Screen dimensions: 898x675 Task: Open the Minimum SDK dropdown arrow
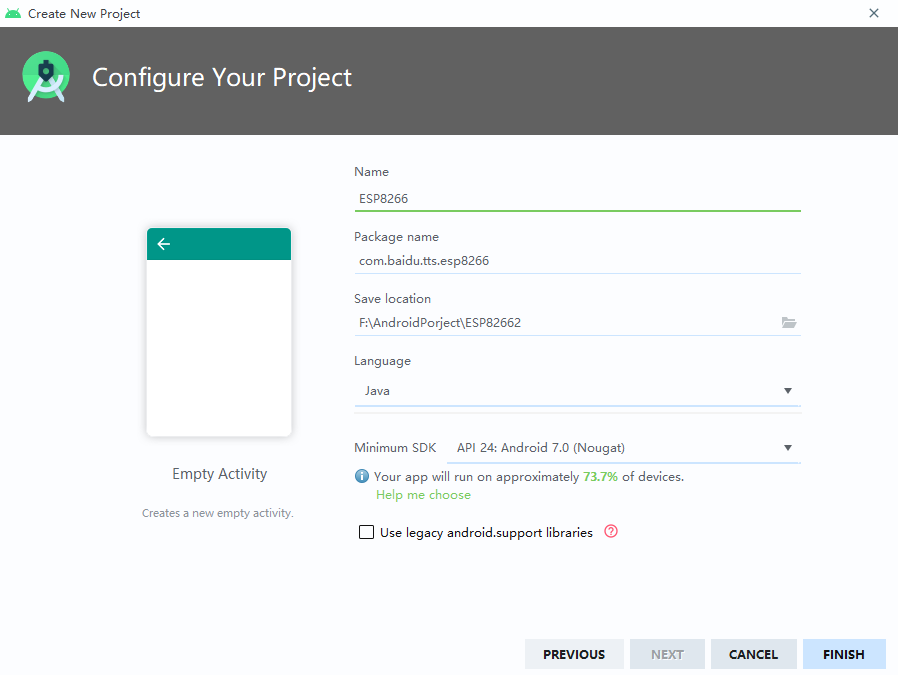(x=787, y=448)
